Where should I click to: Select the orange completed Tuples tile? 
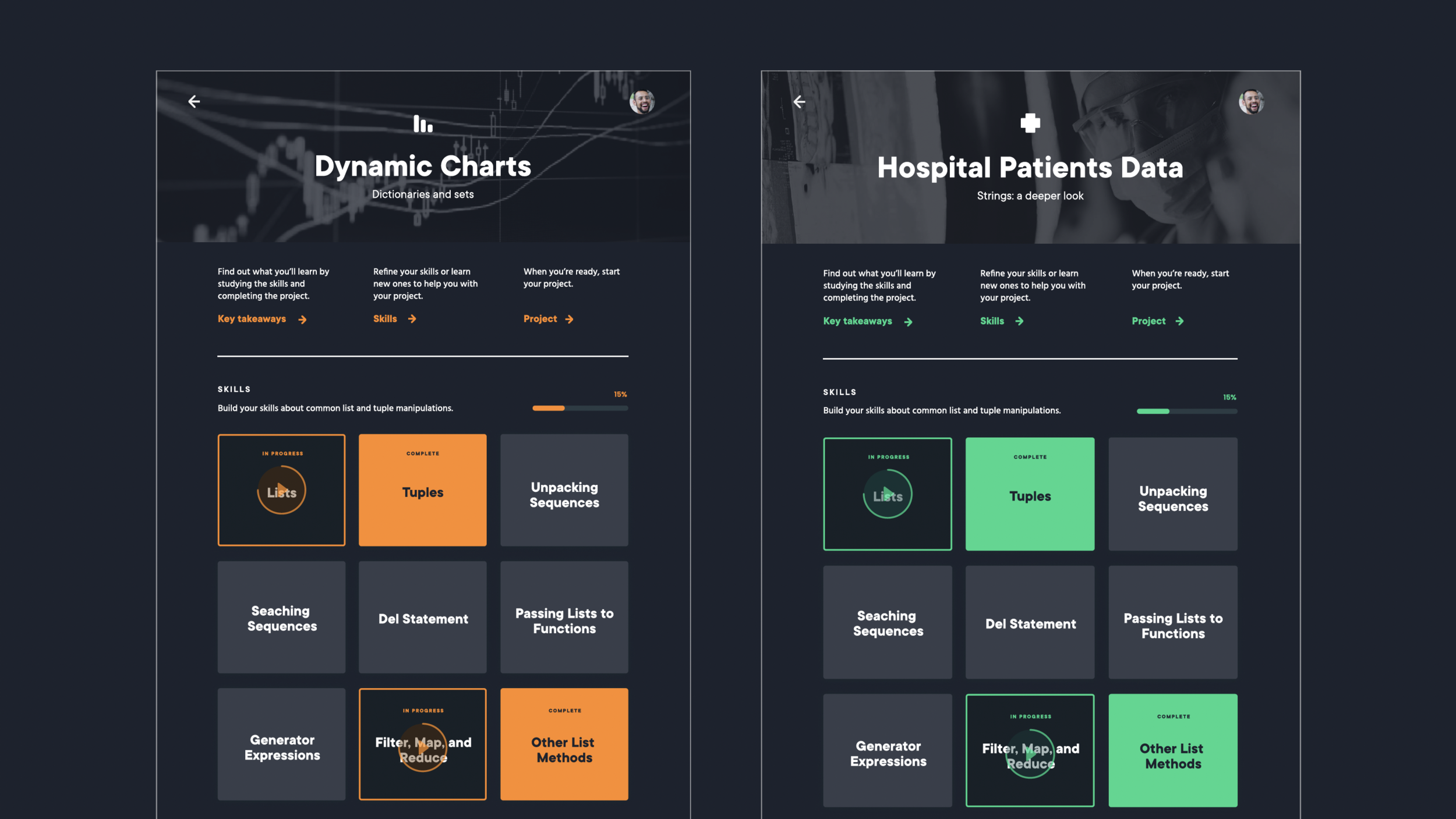(423, 490)
